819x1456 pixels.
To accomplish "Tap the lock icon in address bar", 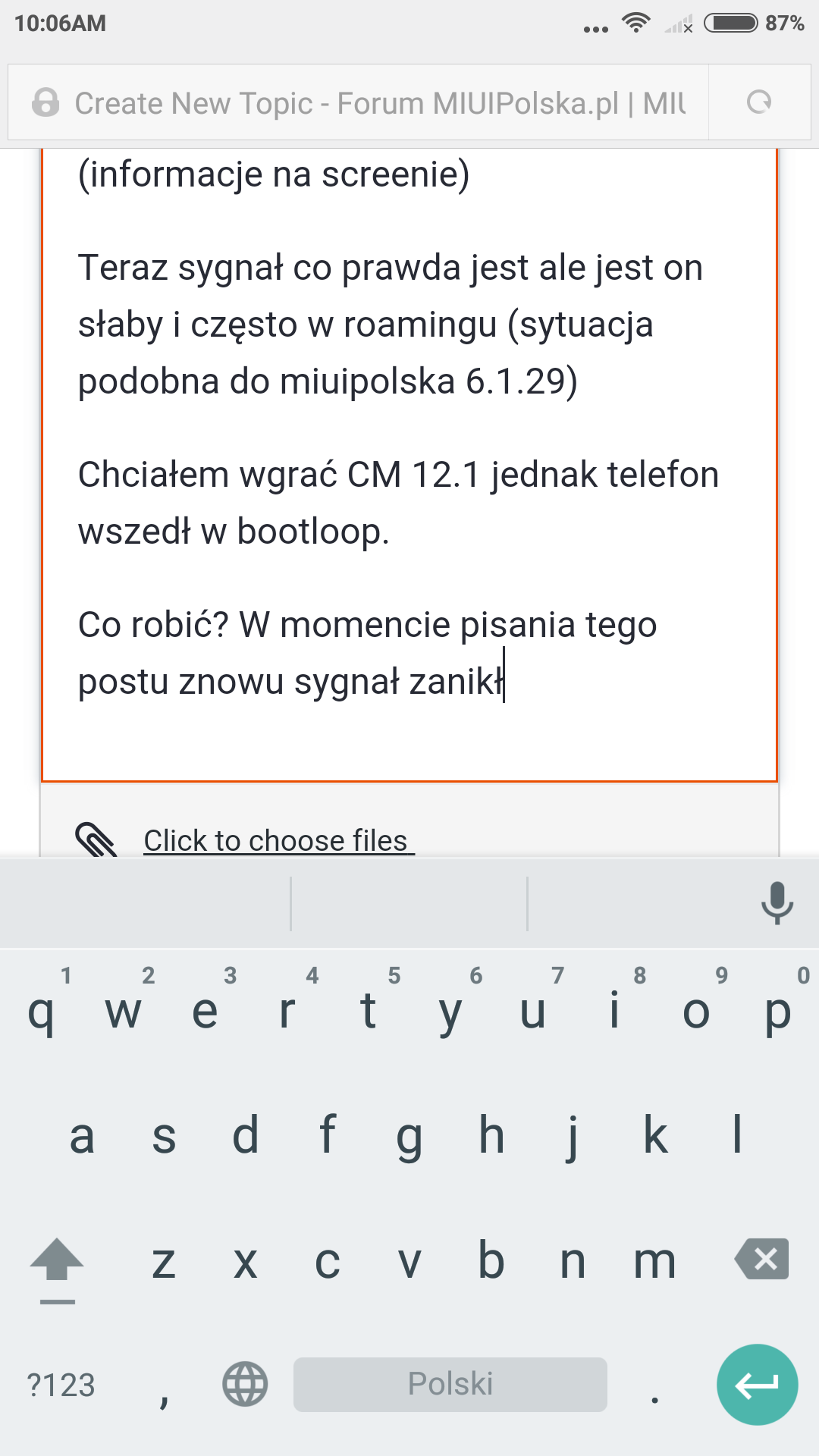I will pyautogui.click(x=45, y=102).
